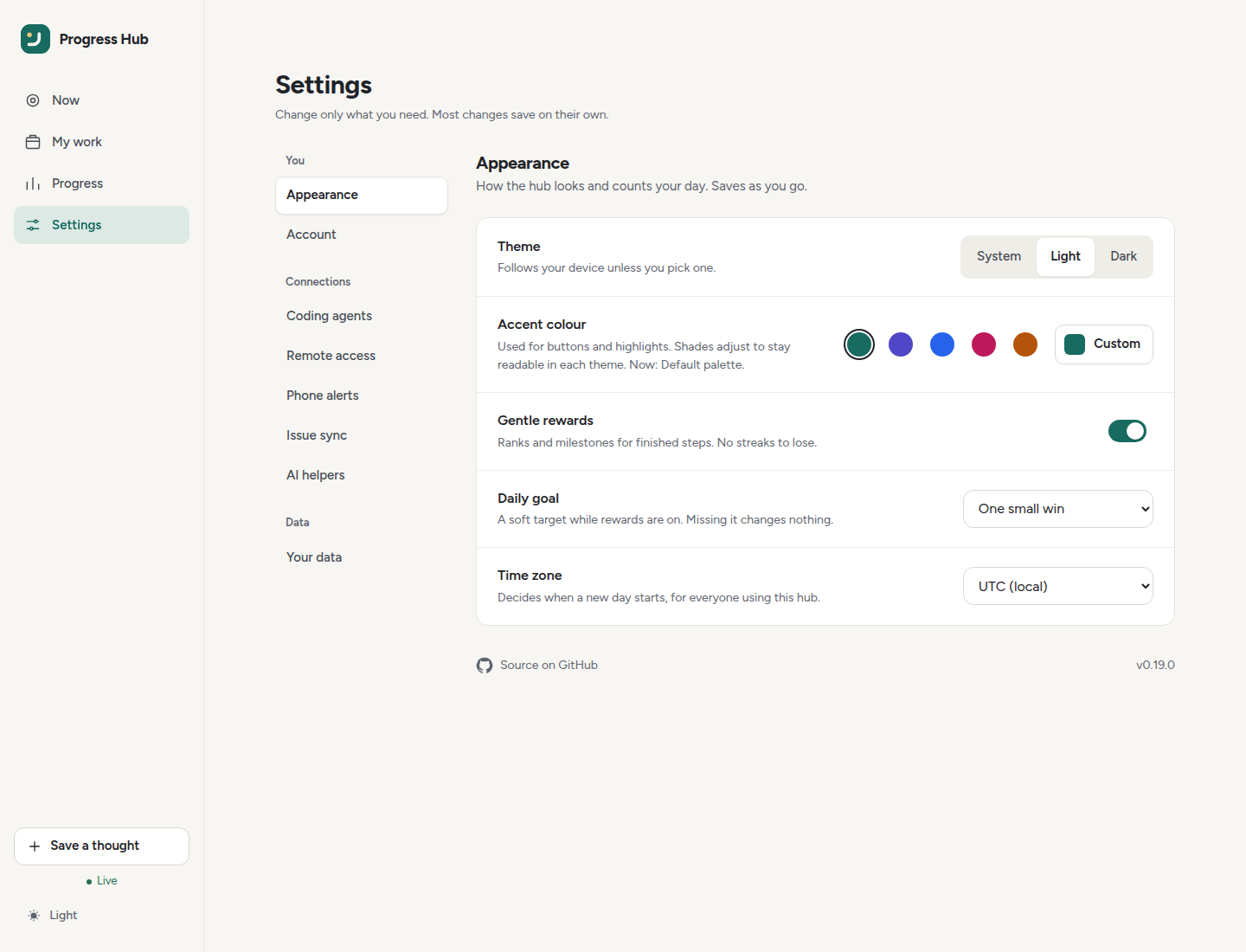
Task: Open Your data settings
Action: pos(362,557)
